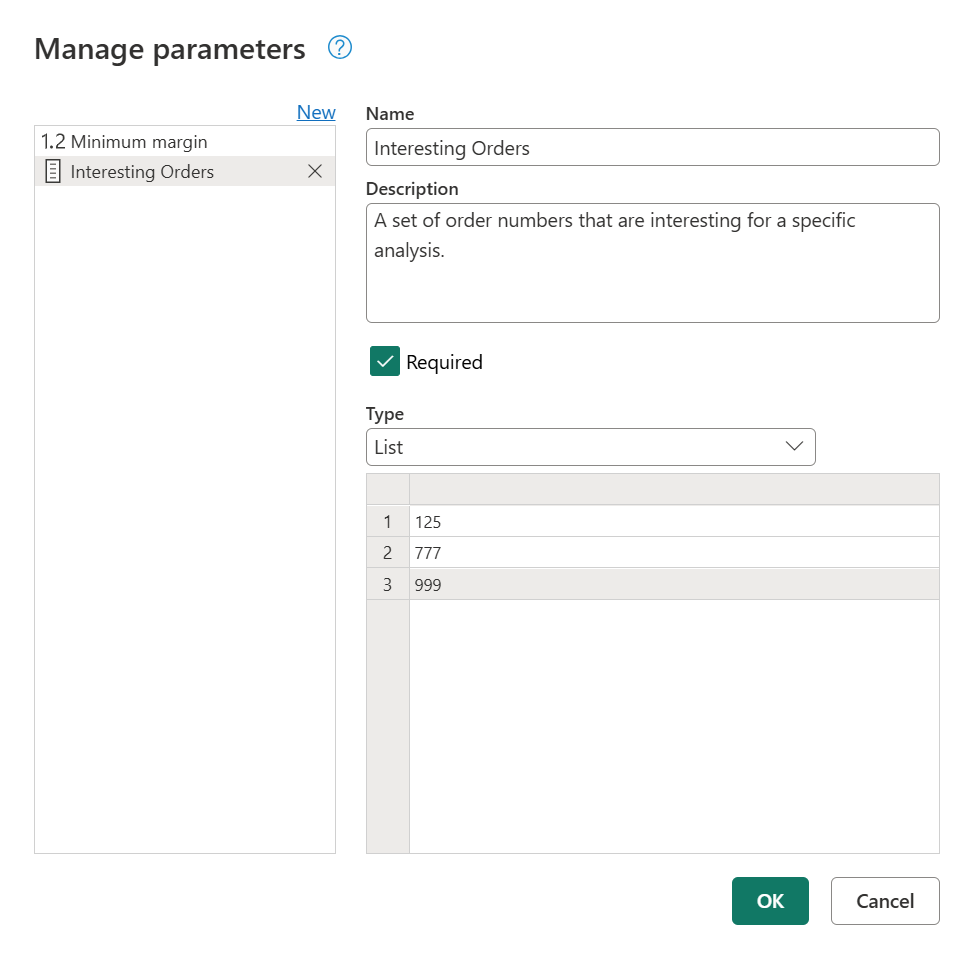Click the list type icon beside Interesting Orders
974x960 pixels.
(x=52, y=171)
